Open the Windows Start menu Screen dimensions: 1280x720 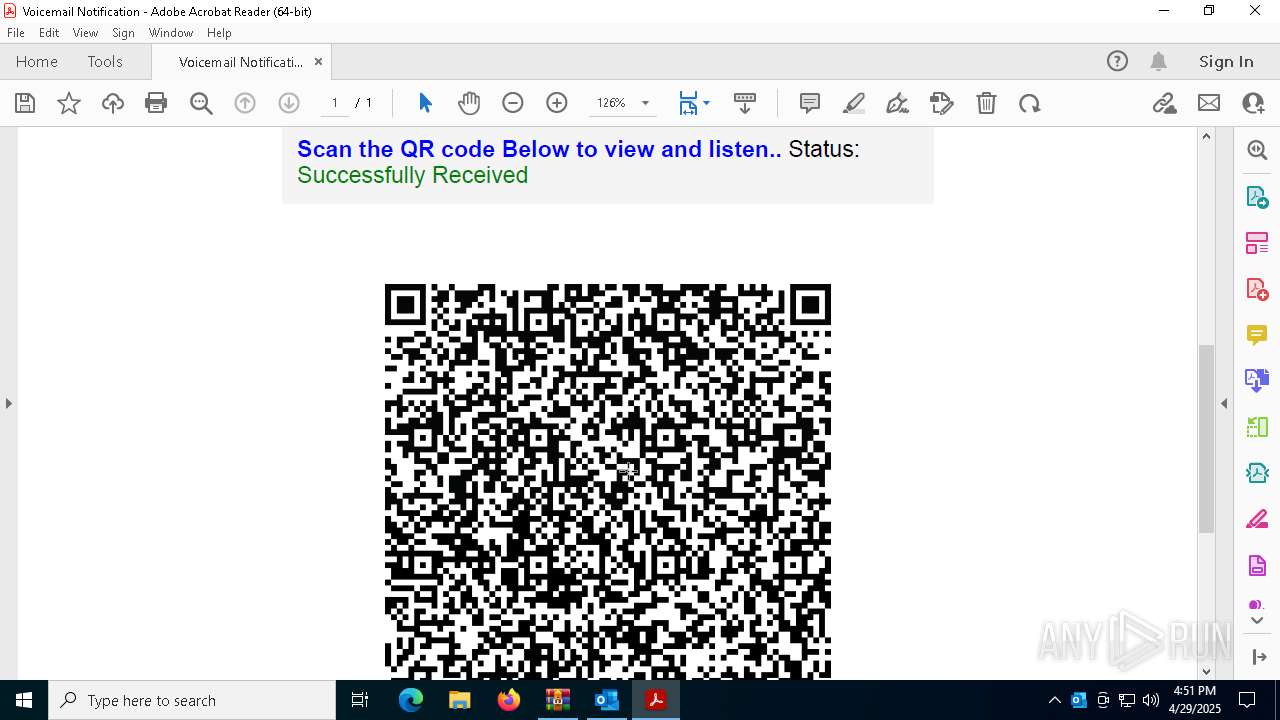24,700
